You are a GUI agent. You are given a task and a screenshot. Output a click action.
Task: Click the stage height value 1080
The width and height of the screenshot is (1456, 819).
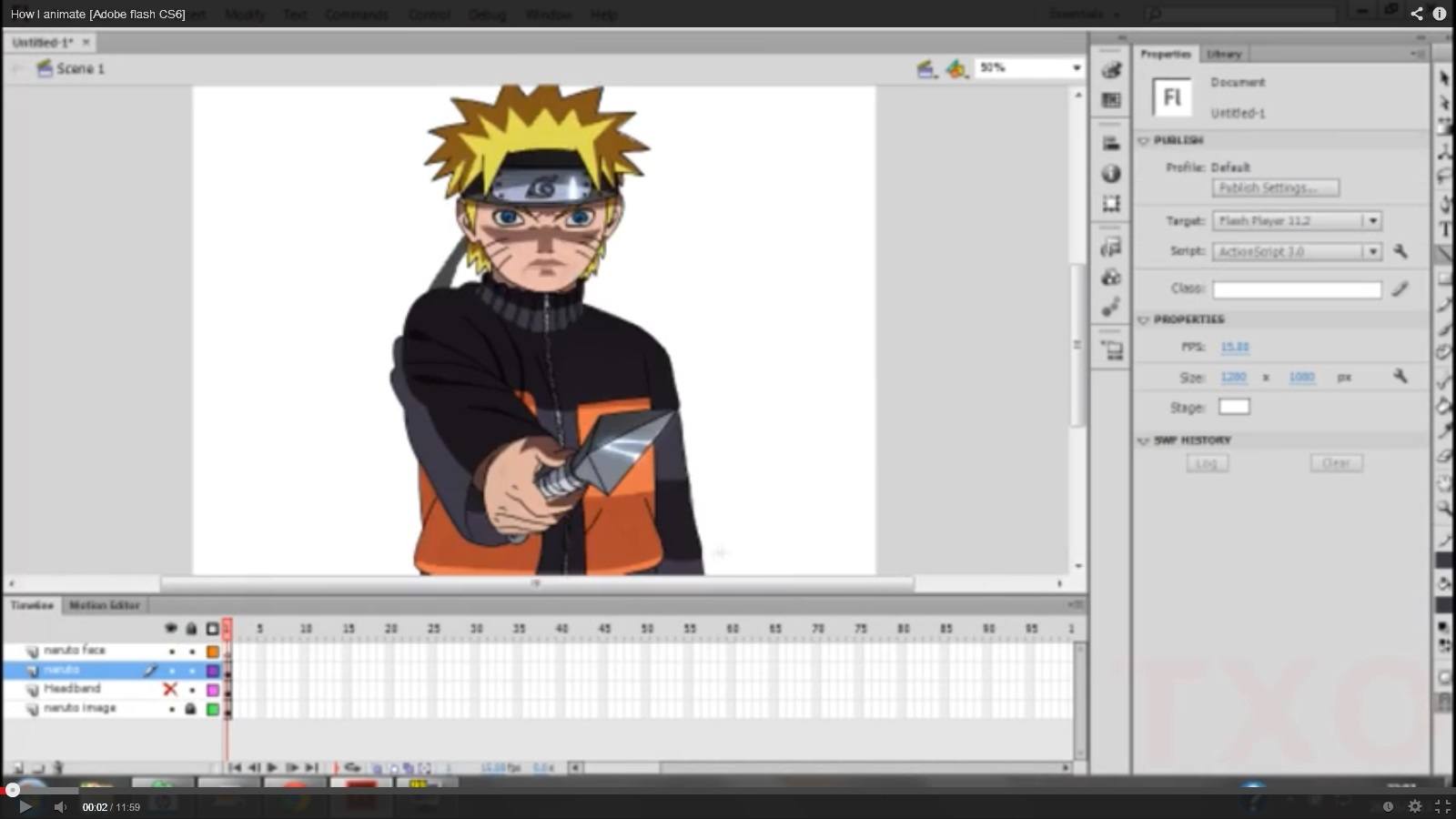coord(1302,377)
